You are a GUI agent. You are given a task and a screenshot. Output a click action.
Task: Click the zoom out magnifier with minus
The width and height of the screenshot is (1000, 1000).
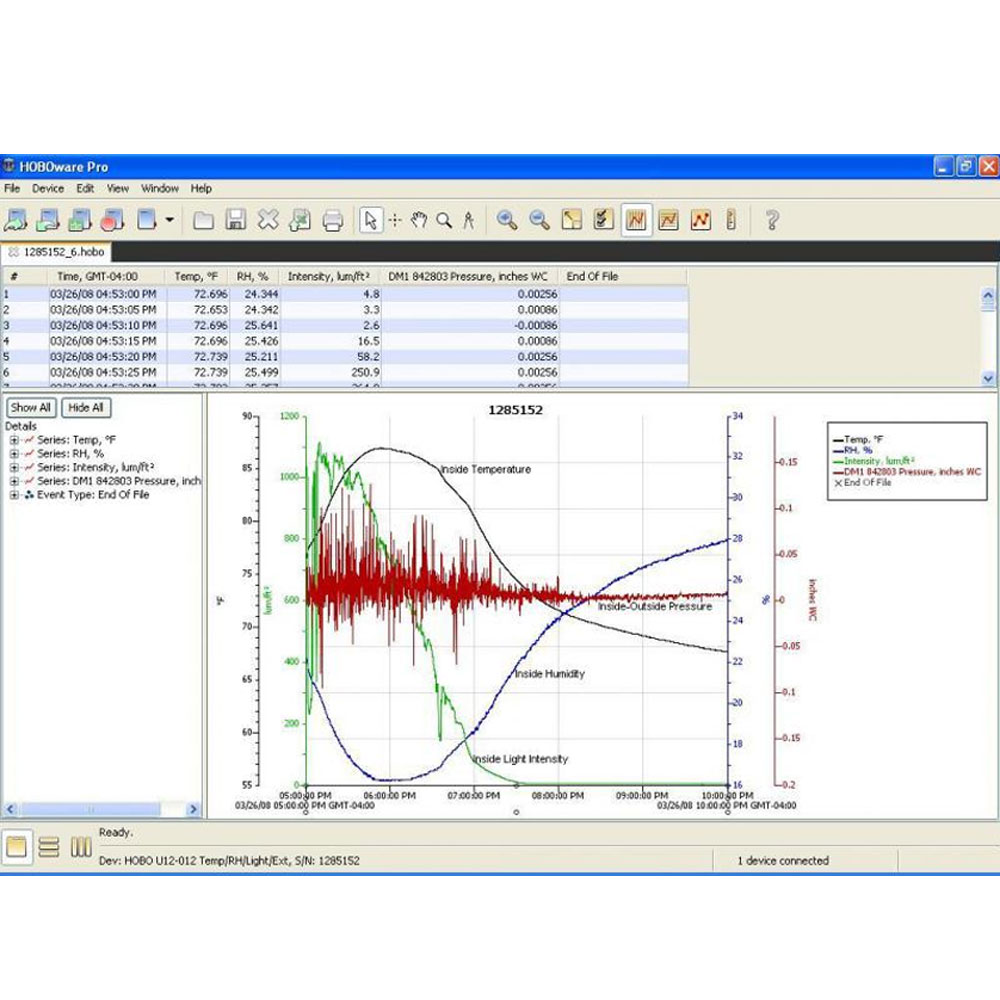point(539,220)
